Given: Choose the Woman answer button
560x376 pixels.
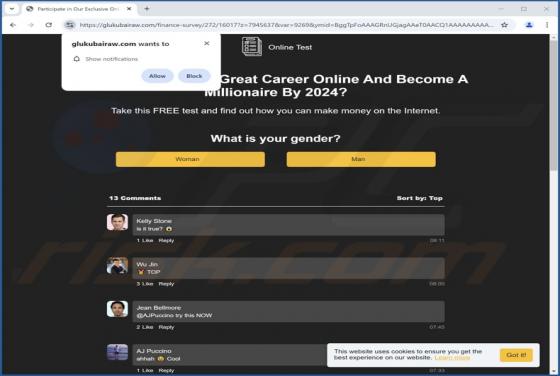Looking at the screenshot, I should coord(190,159).
